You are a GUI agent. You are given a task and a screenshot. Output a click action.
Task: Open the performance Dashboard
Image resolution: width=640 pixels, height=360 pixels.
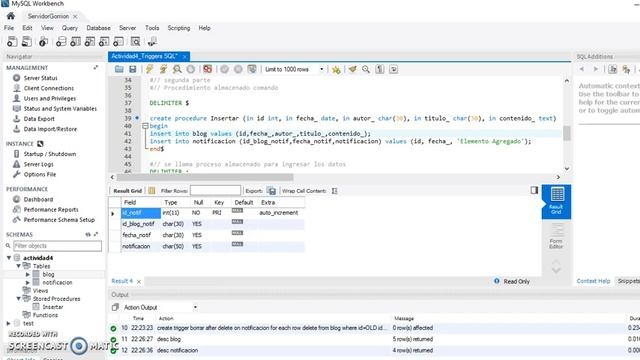click(38, 199)
